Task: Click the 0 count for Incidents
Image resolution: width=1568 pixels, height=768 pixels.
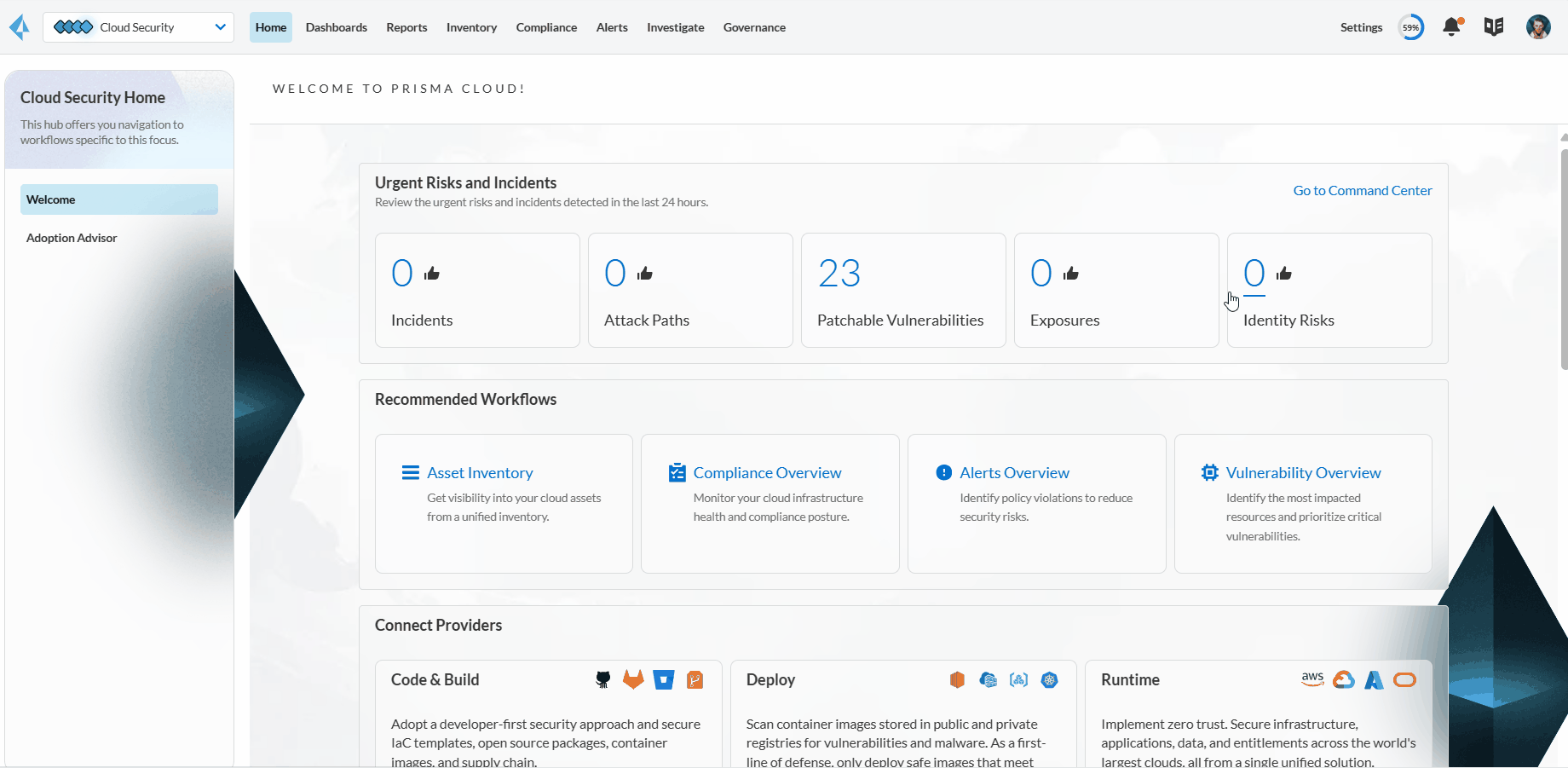Action: (x=402, y=274)
